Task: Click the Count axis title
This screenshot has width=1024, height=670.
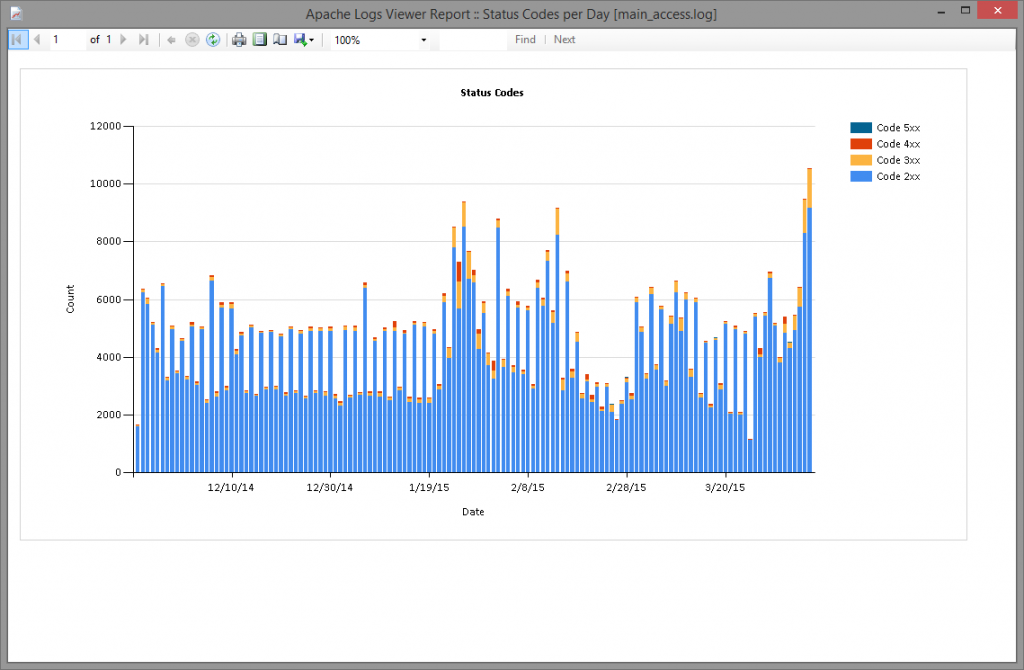Action: (70, 299)
